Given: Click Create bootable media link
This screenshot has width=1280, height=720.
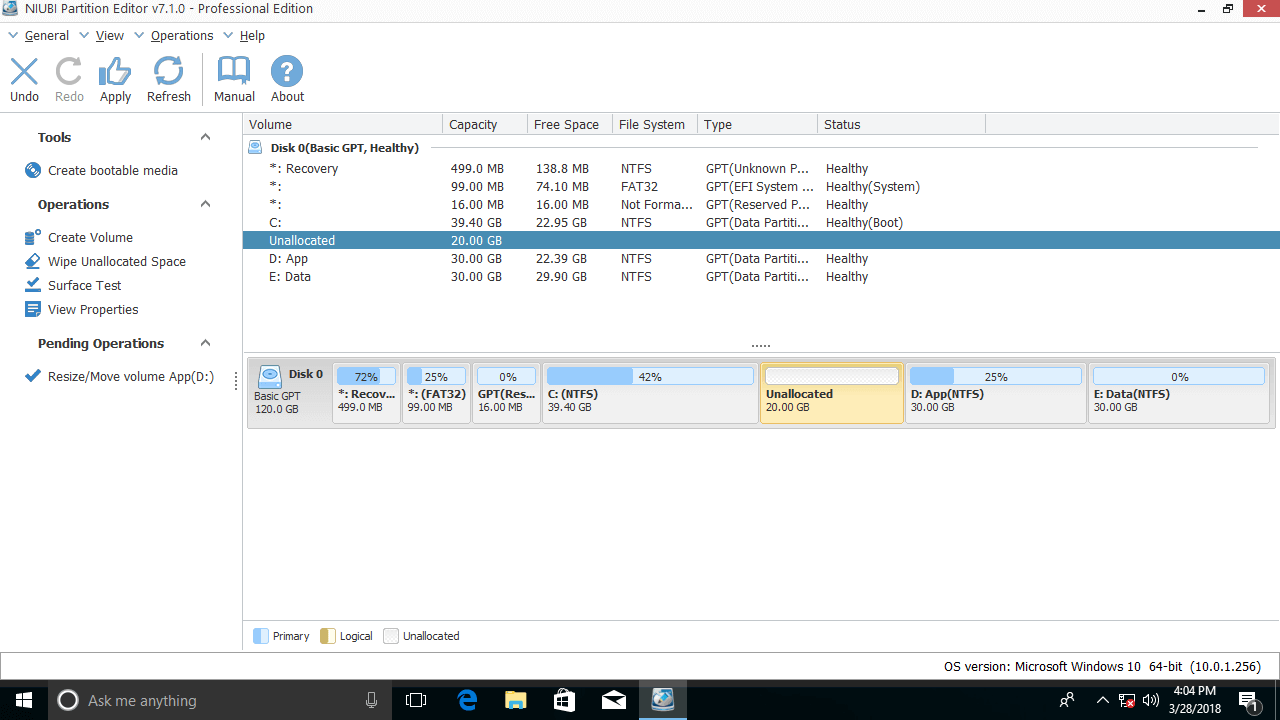Looking at the screenshot, I should (113, 170).
